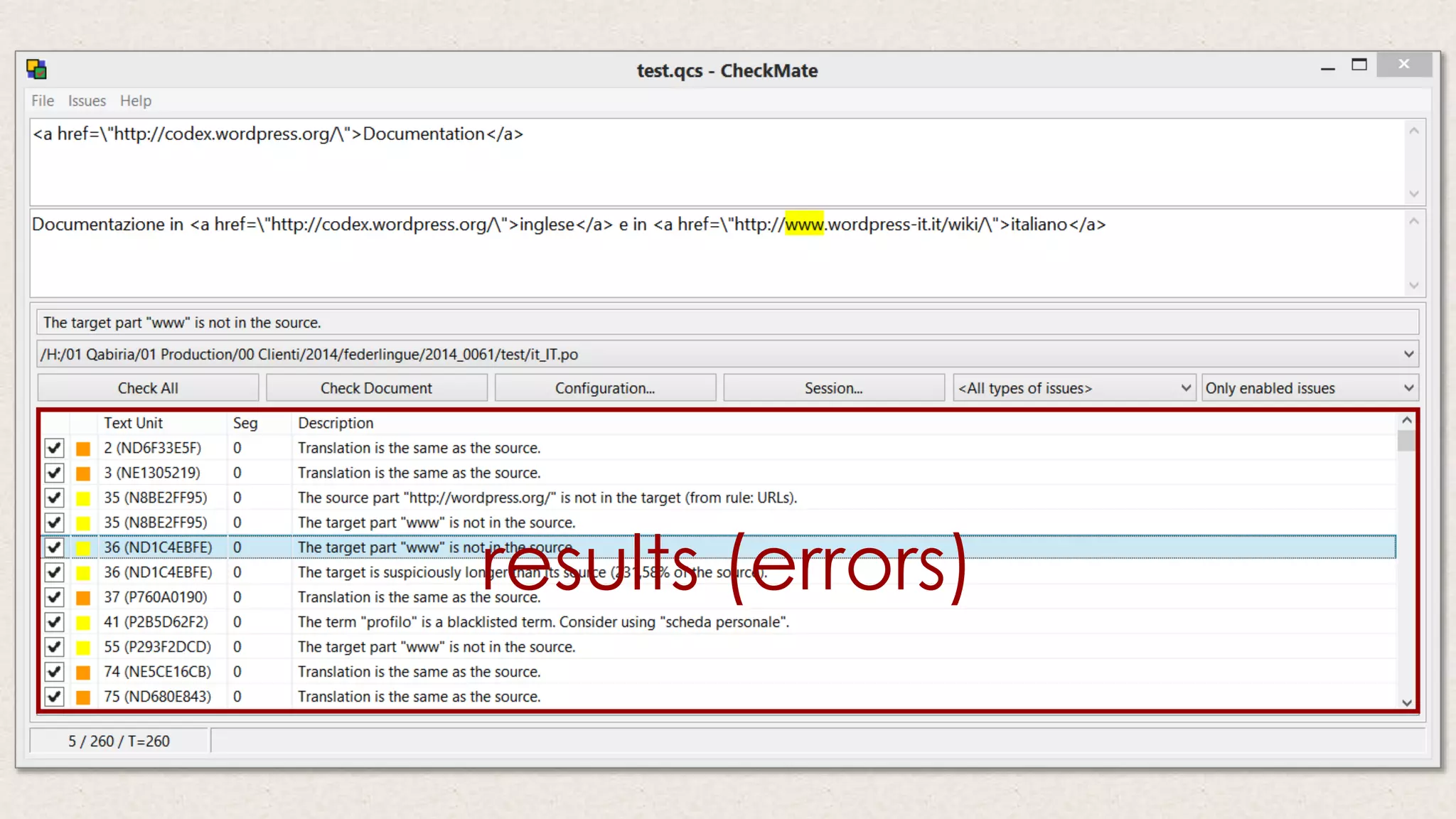Click the status counter 5 / 260 / T=260
Viewport: 1456px width, 819px height.
point(119,741)
